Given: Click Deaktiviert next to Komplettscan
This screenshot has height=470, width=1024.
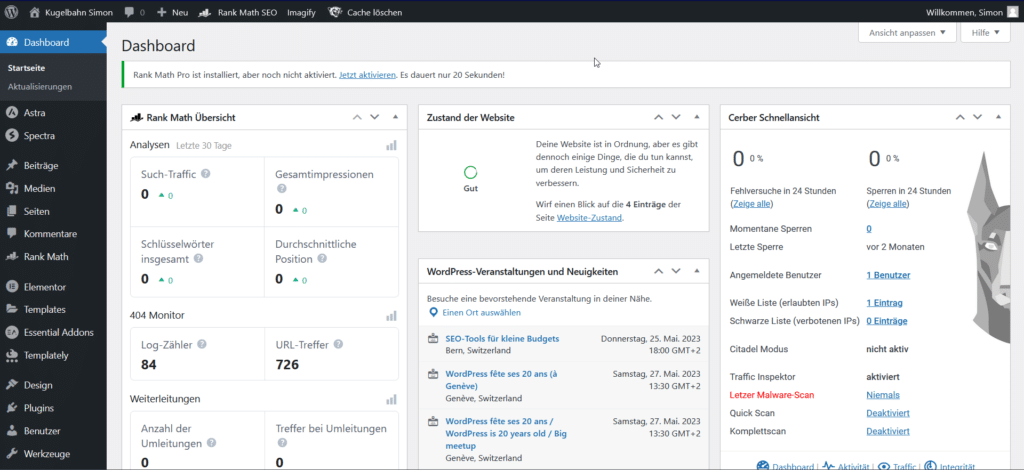Looking at the screenshot, I should coord(888,431).
